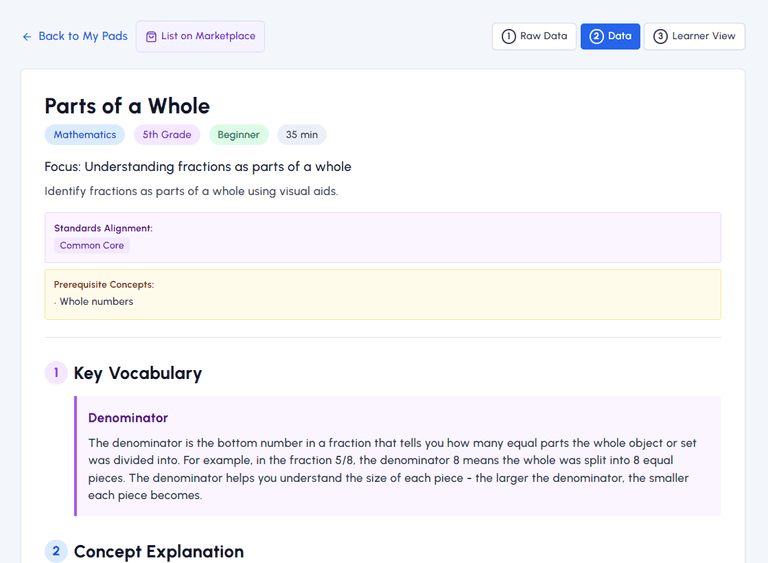Screen dimensions: 768x563
Task: Click the Focus description line
Action: click(198, 167)
